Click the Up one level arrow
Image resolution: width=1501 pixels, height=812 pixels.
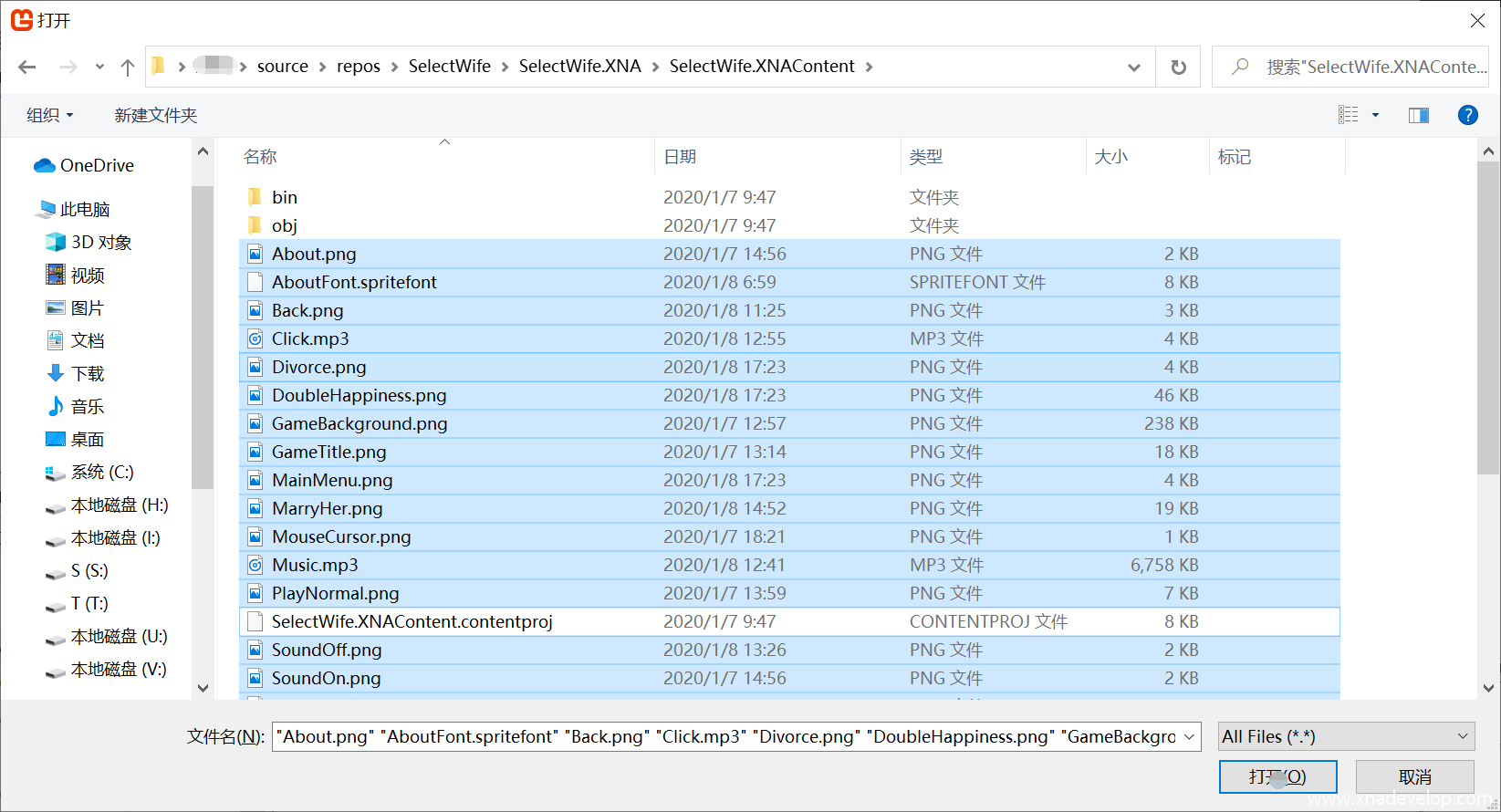click(128, 67)
